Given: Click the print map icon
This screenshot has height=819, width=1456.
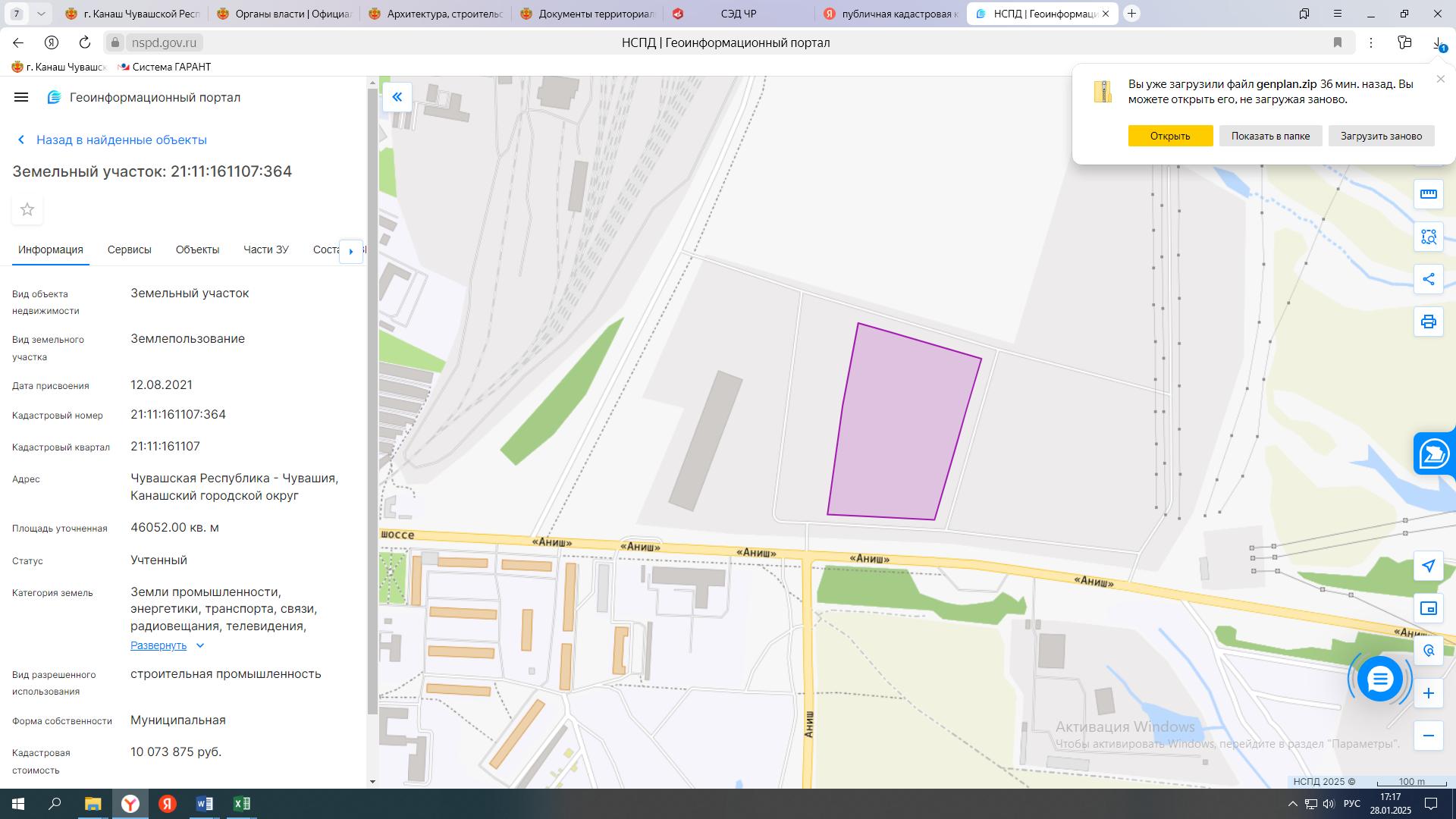Looking at the screenshot, I should [1428, 322].
